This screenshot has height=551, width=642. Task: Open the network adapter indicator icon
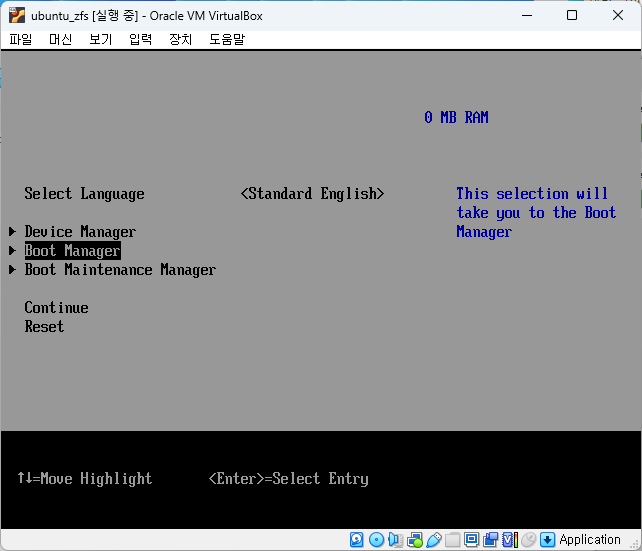point(414,540)
